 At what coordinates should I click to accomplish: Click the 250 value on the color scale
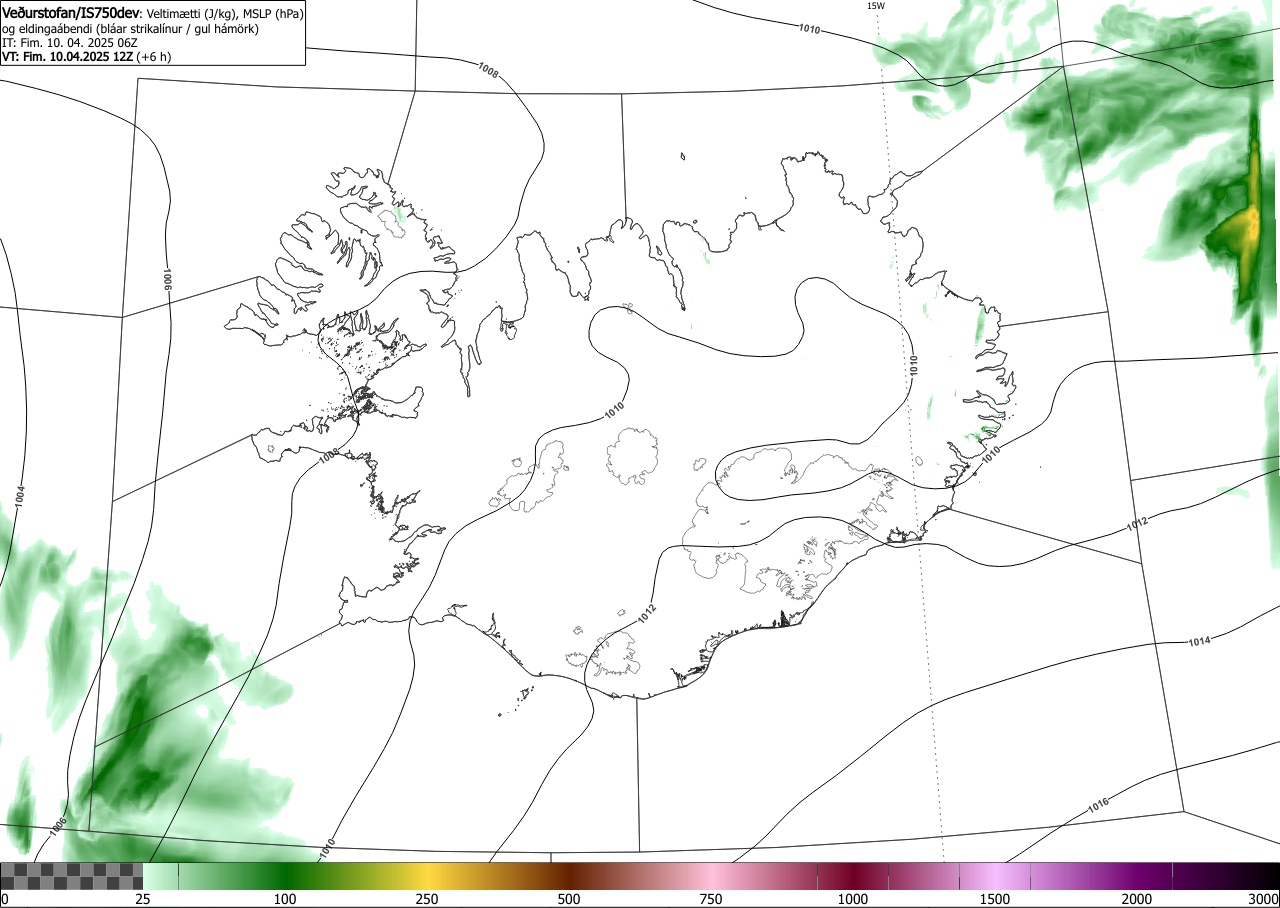tap(427, 899)
